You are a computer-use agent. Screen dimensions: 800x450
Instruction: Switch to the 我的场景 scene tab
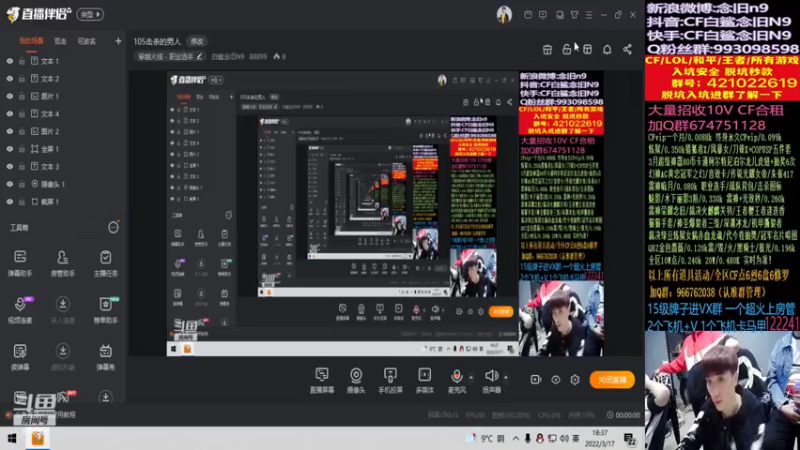[x=31, y=41]
